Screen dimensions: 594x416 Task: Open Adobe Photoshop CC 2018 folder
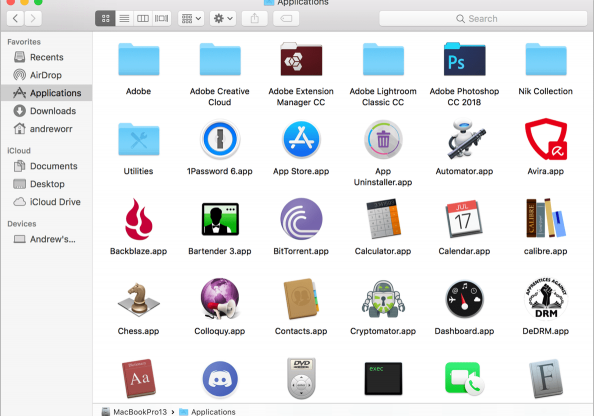464,59
